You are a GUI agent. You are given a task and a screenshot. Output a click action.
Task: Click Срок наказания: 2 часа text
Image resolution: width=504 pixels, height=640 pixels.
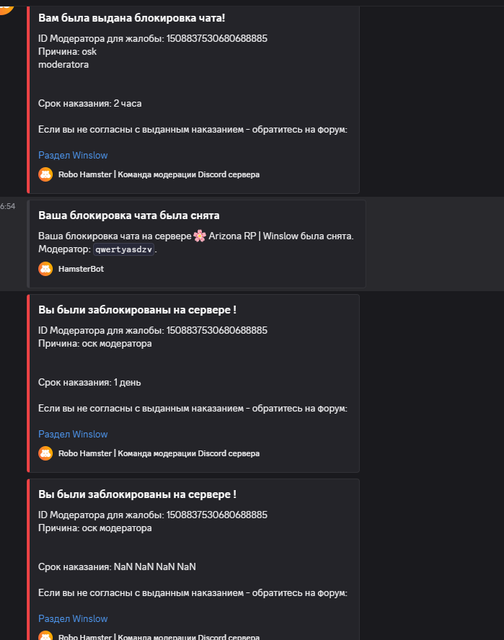(x=90, y=103)
